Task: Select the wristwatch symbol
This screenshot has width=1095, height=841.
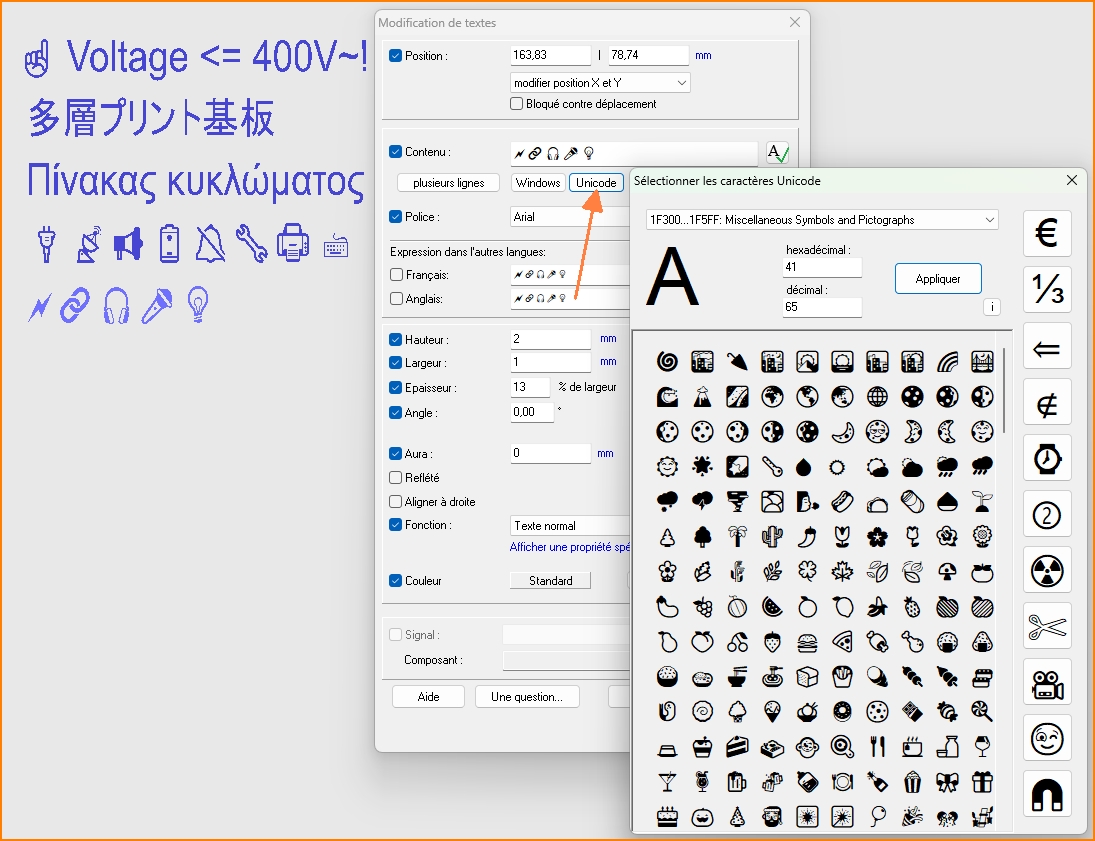Action: pos(1047,459)
